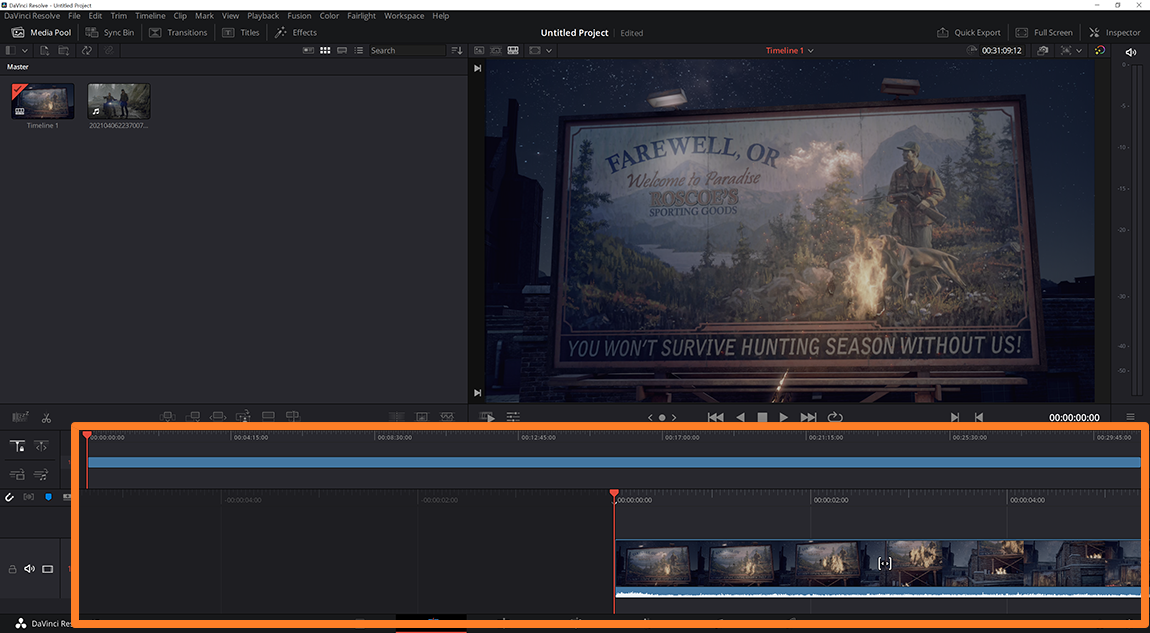Disable the video track monitor icon
This screenshot has width=1150, height=633.
pos(48,568)
